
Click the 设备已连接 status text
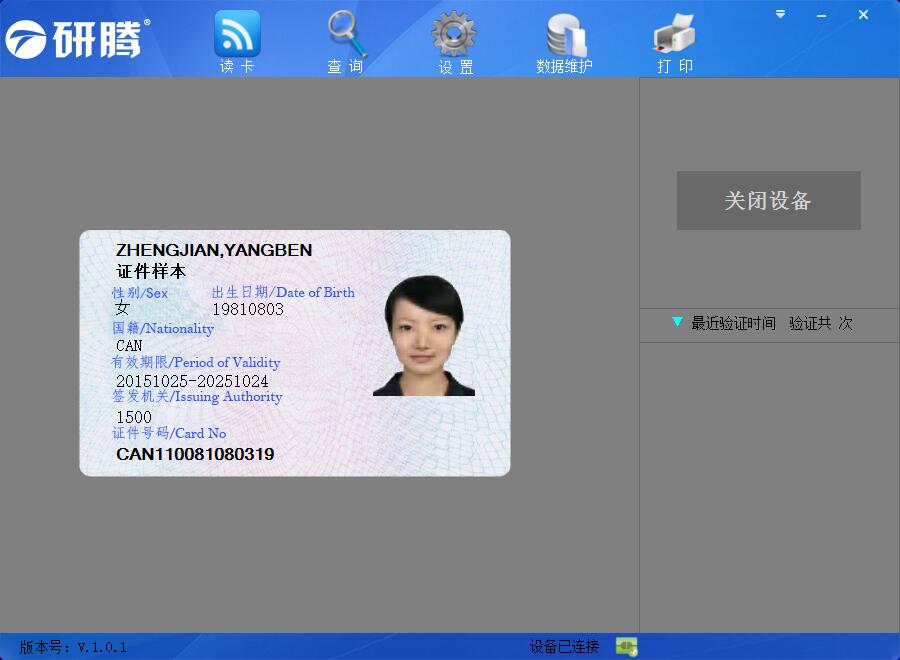[564, 647]
